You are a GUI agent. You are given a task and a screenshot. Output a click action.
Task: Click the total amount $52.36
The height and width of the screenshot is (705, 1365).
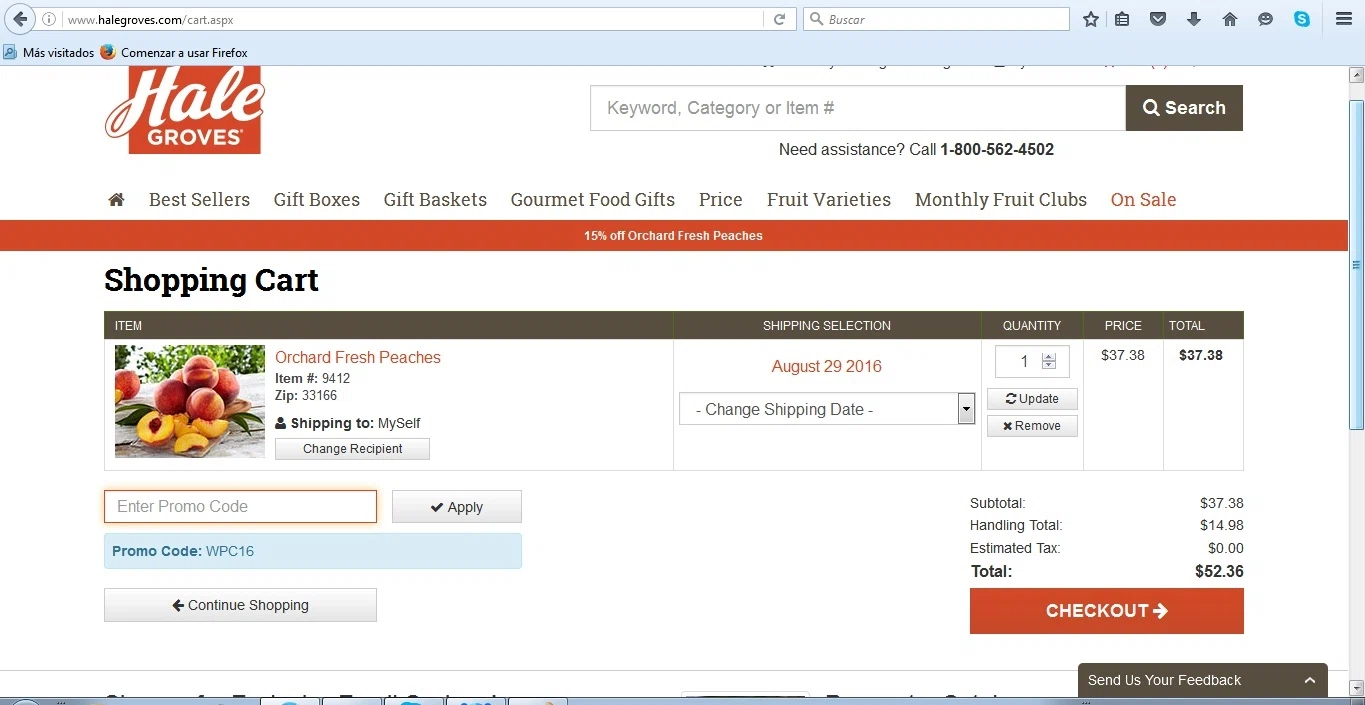point(1219,572)
